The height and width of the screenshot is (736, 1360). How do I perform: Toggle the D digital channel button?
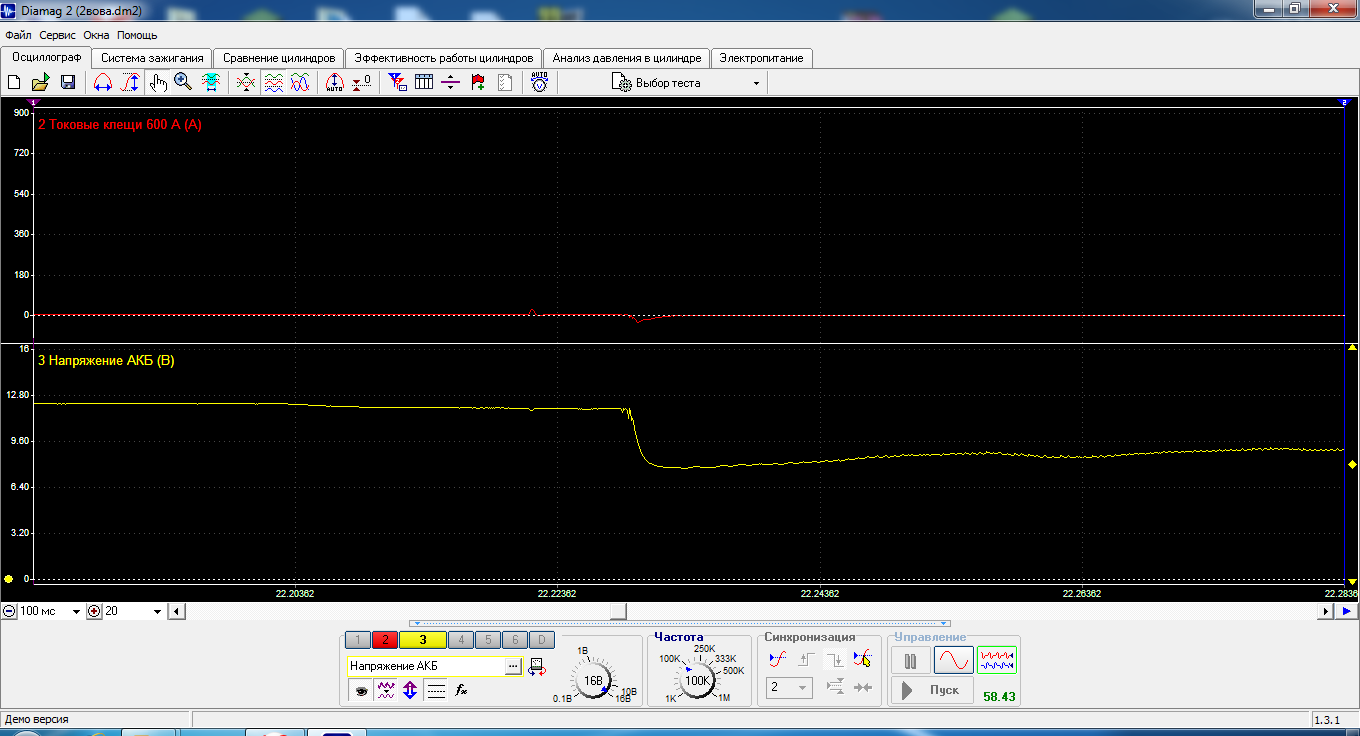tap(541, 640)
